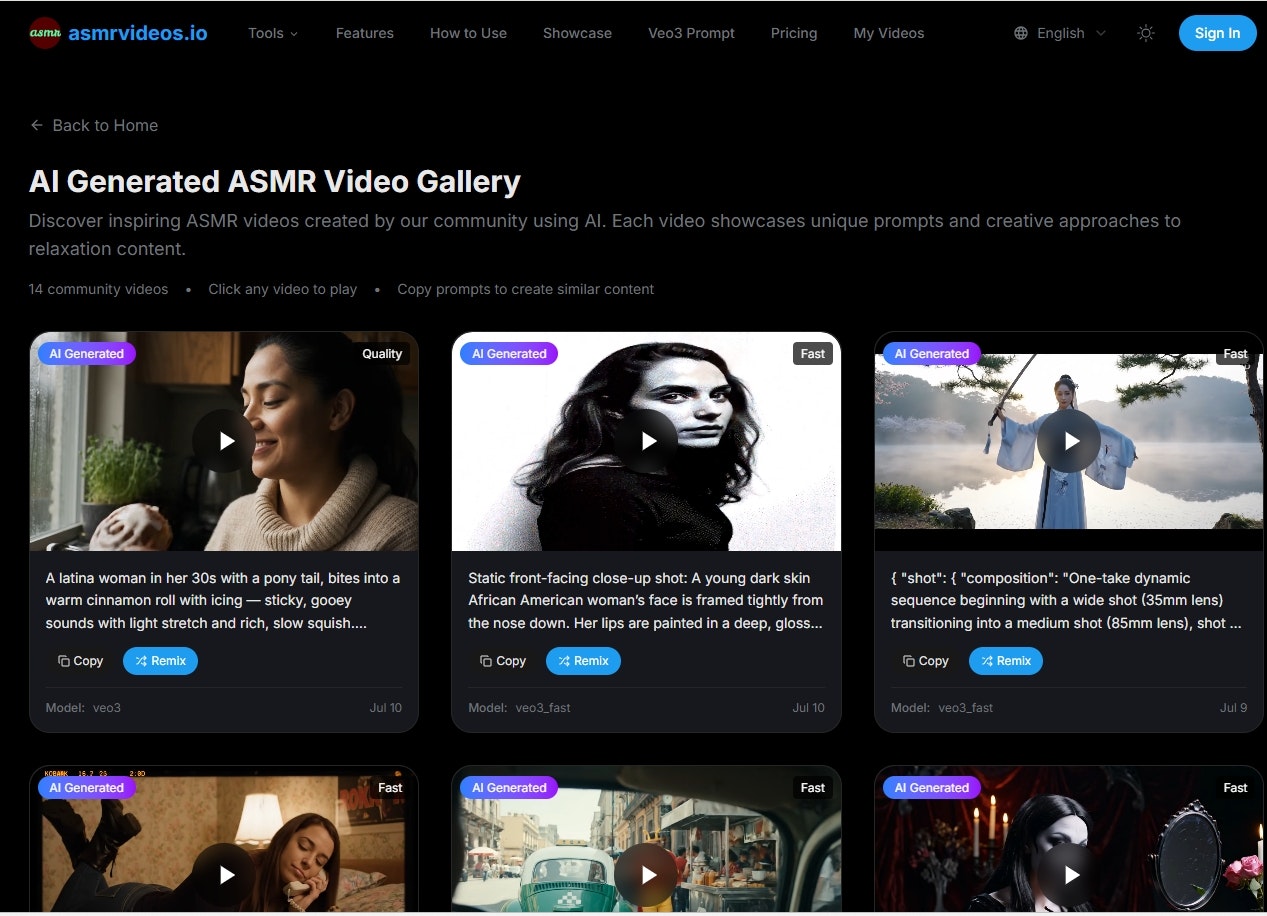Screen dimensions: 1267x916
Task: Click AI Generated badge on misty lake video
Action: 932,353
